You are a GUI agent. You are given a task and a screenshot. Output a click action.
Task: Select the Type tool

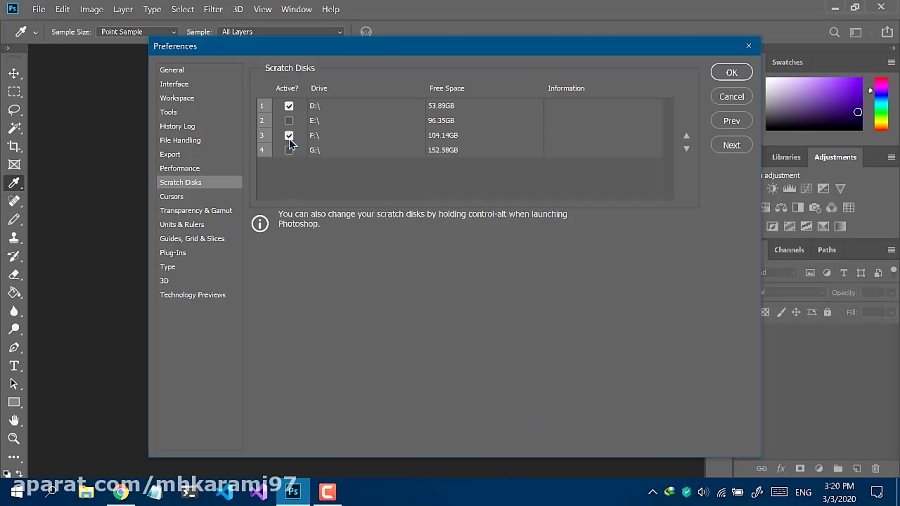click(x=14, y=366)
